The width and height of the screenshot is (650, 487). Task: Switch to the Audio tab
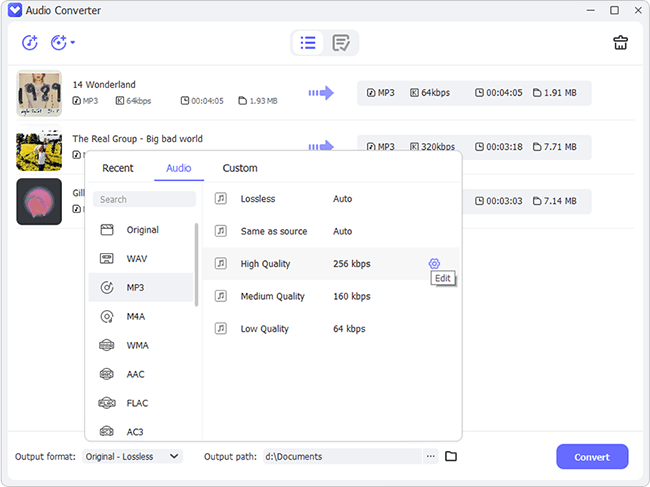click(x=179, y=168)
